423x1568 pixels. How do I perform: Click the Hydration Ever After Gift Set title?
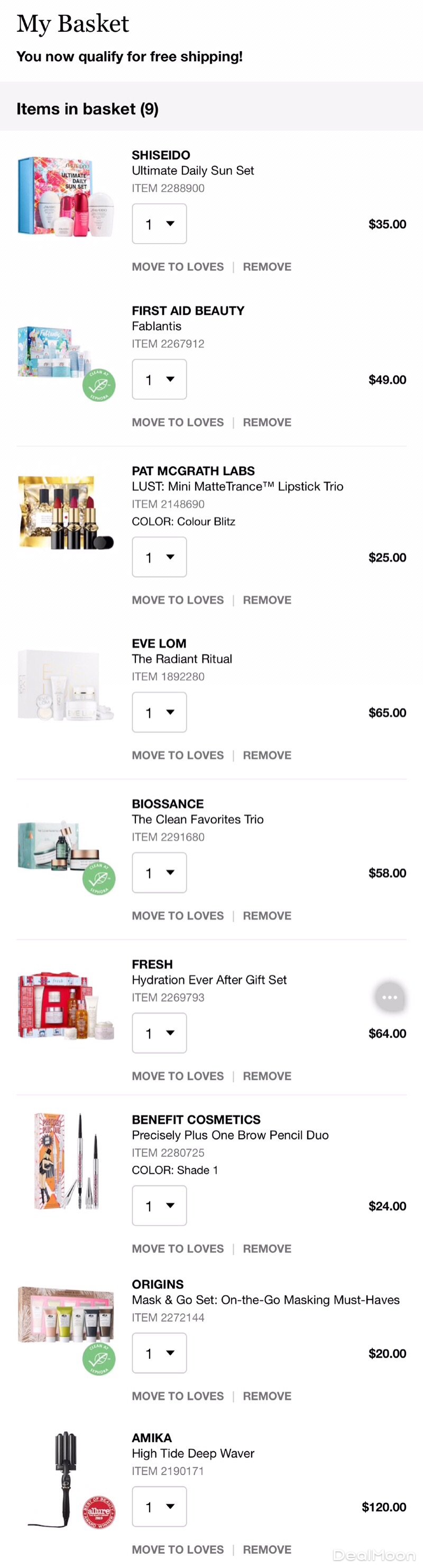(x=209, y=979)
